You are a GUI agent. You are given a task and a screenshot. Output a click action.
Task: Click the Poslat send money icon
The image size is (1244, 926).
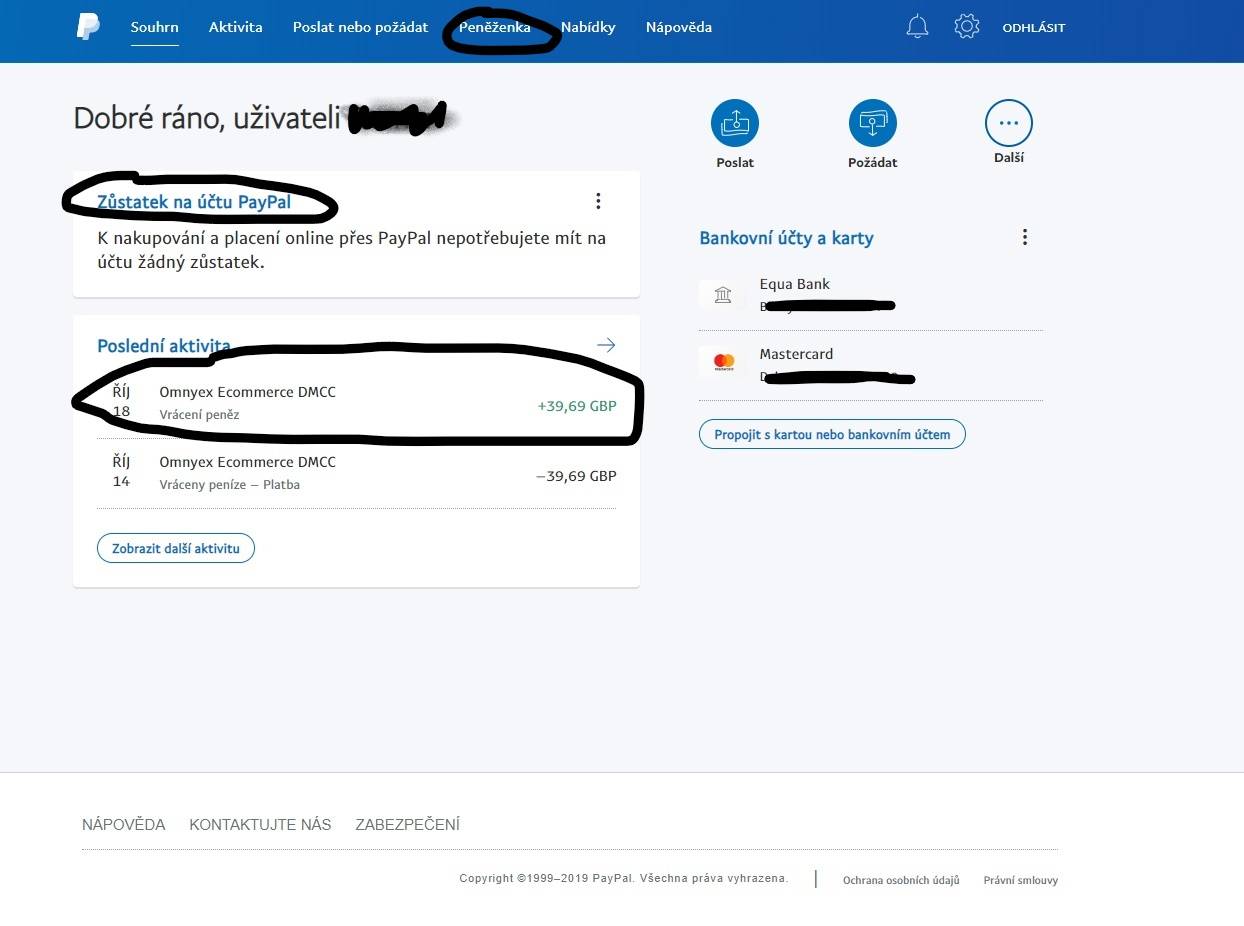[x=735, y=123]
